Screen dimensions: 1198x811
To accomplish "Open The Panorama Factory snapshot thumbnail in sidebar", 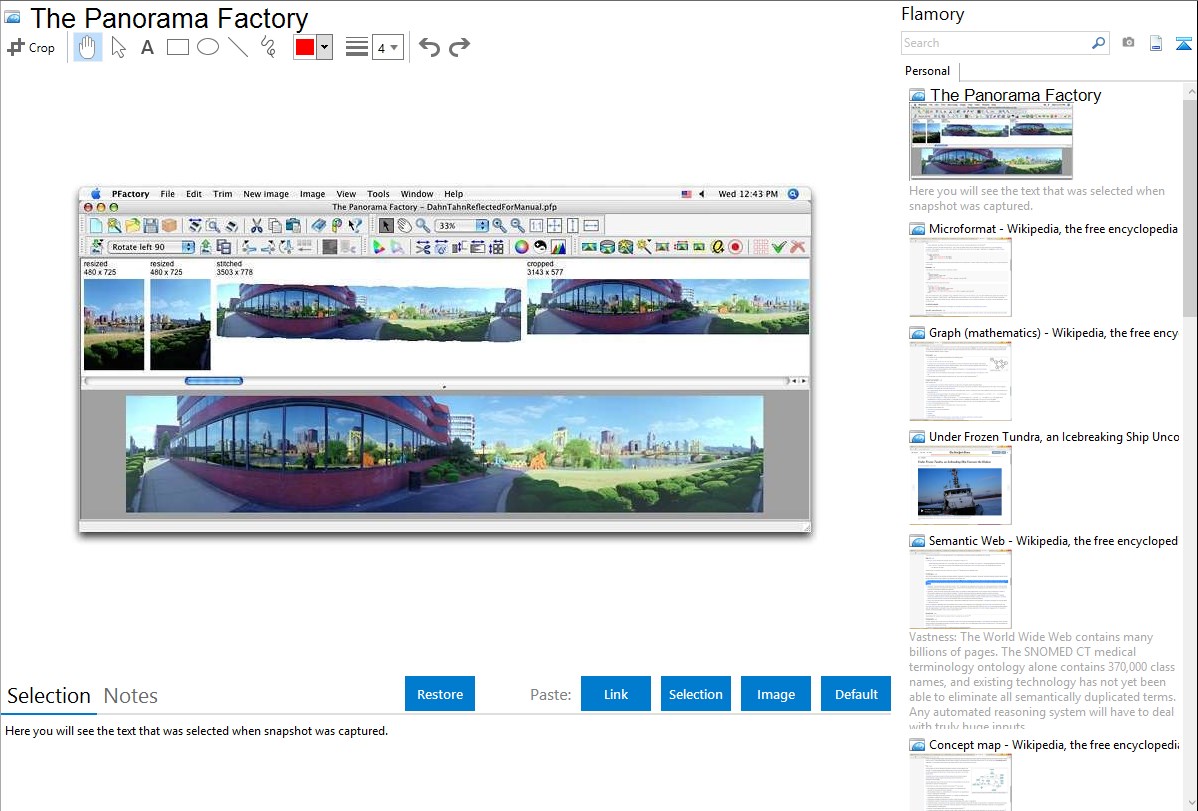I will tap(991, 142).
